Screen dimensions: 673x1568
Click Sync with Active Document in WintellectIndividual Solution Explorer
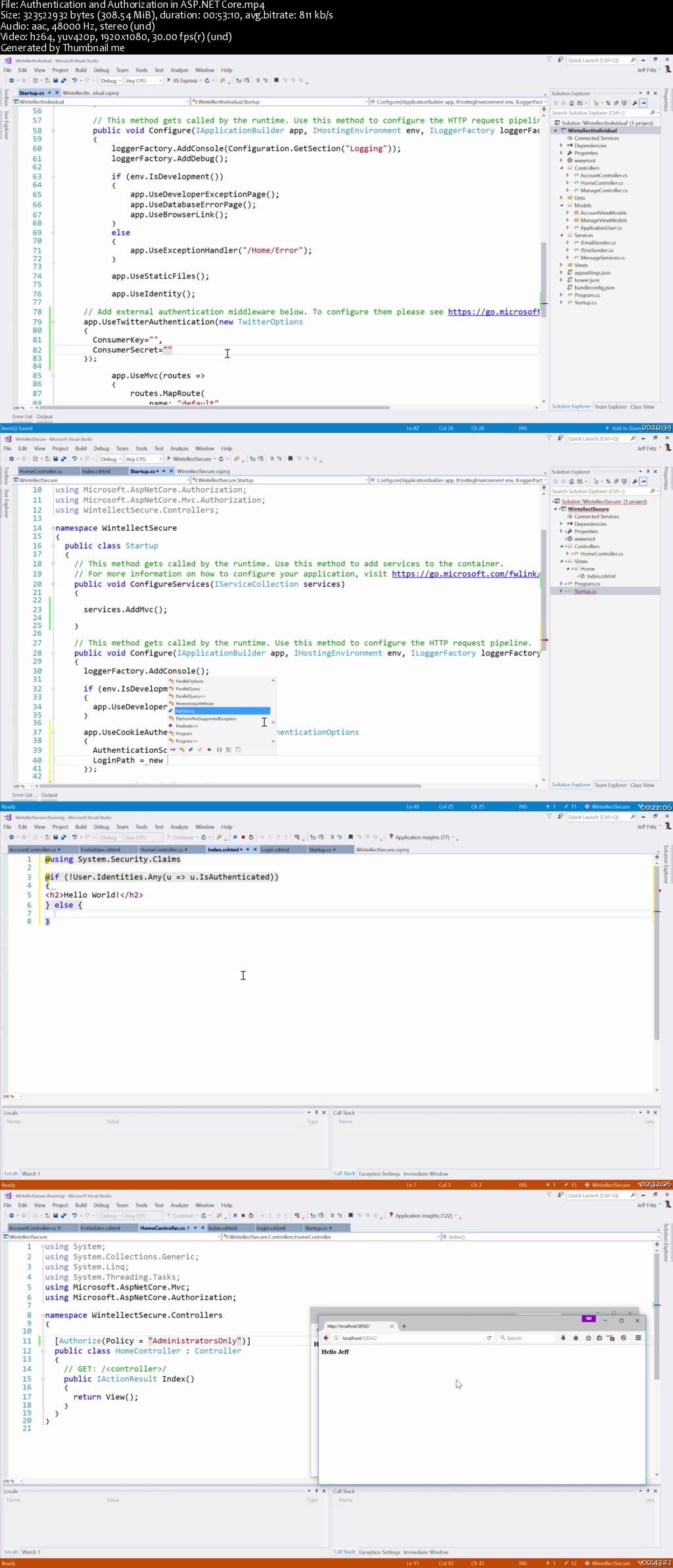[x=608, y=103]
